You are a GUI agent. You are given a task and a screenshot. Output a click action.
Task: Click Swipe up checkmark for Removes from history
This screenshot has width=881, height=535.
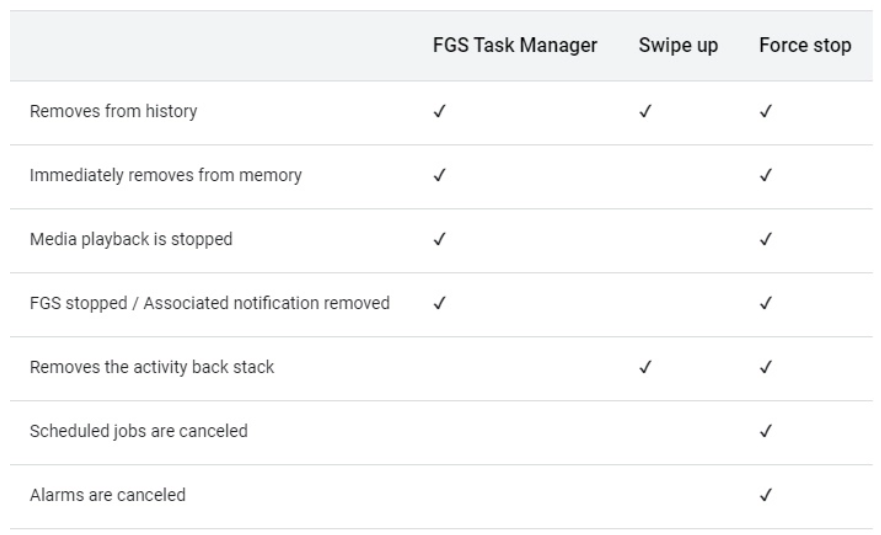[x=645, y=112]
